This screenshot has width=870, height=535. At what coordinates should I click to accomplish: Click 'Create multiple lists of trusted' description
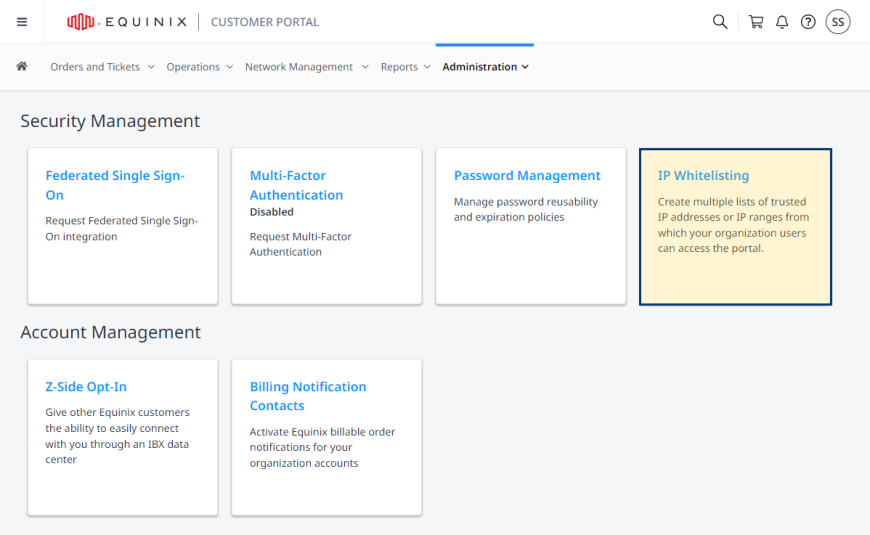click(x=733, y=225)
